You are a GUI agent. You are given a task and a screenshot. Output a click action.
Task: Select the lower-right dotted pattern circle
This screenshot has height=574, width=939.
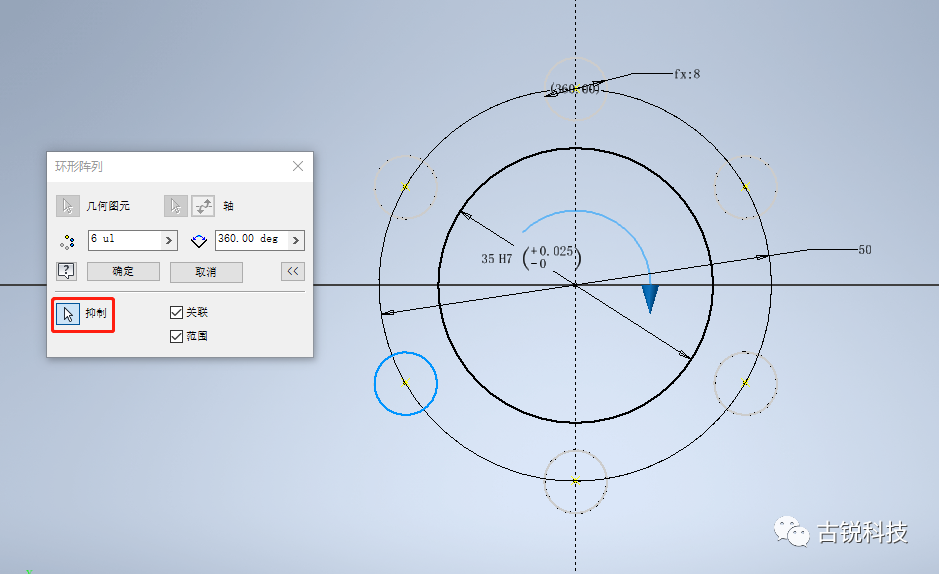746,383
